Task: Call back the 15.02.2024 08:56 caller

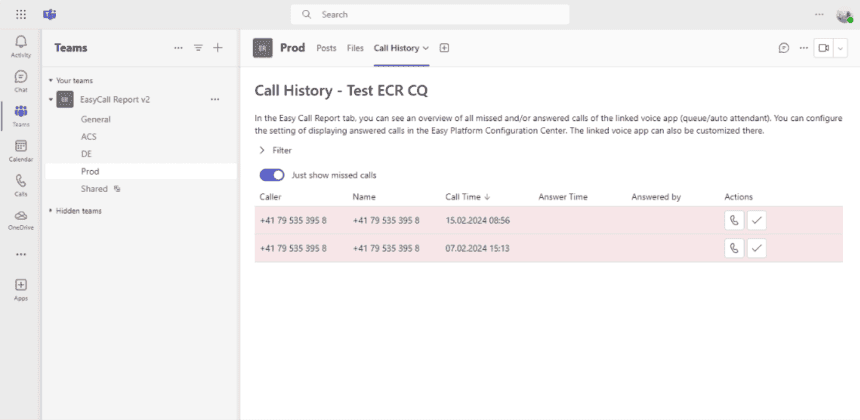Action: [x=734, y=220]
